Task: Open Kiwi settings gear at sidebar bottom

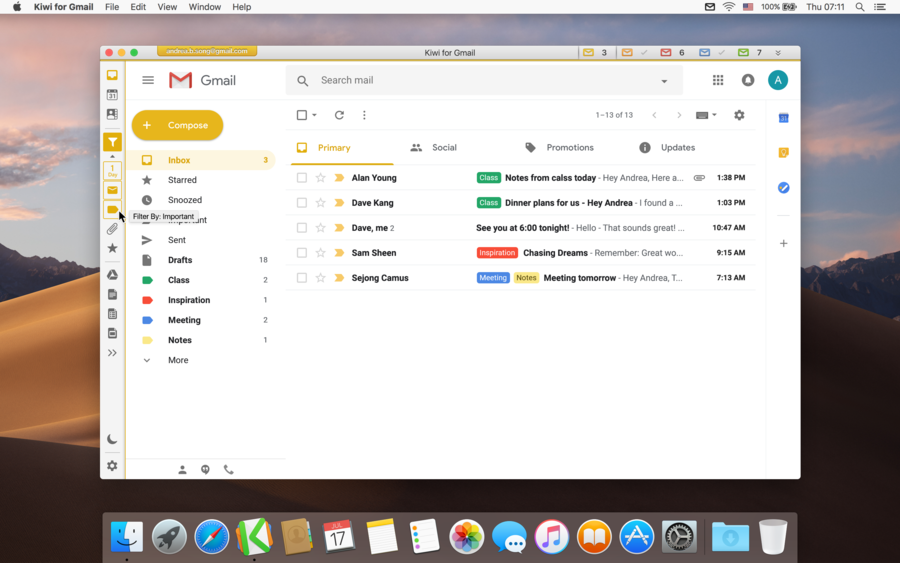Action: [x=112, y=466]
